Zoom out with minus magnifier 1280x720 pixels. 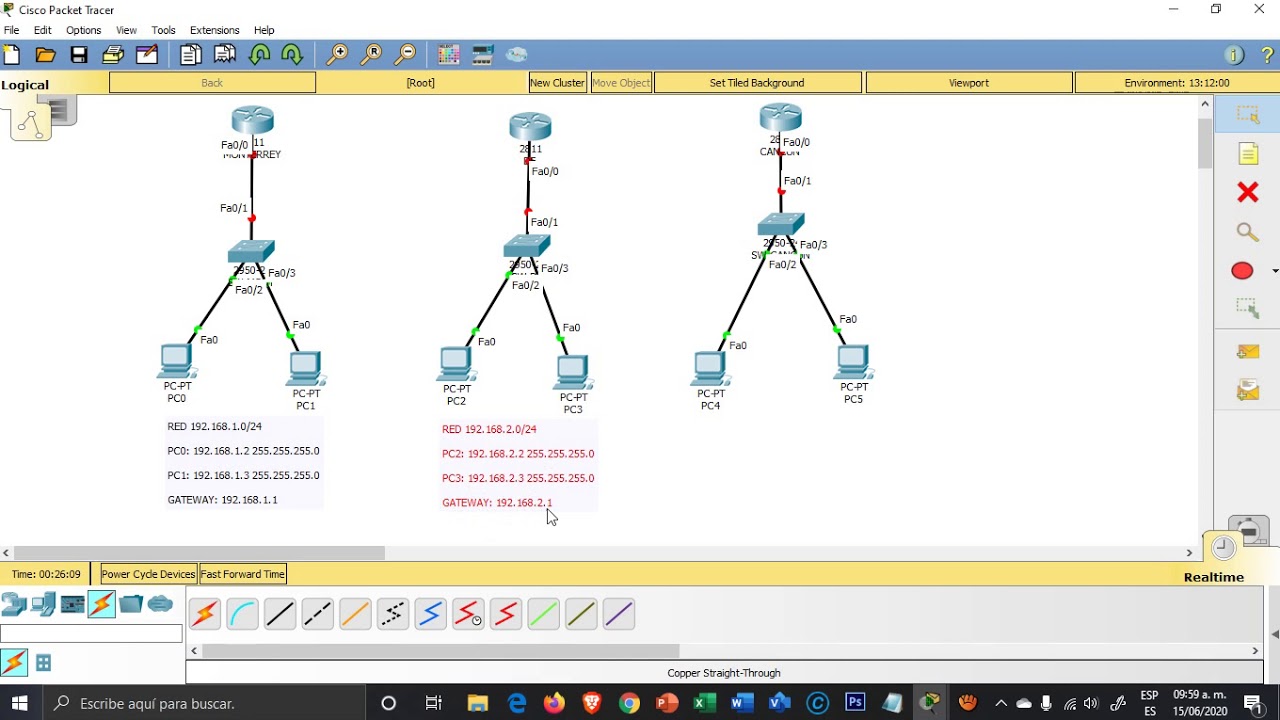tap(405, 55)
